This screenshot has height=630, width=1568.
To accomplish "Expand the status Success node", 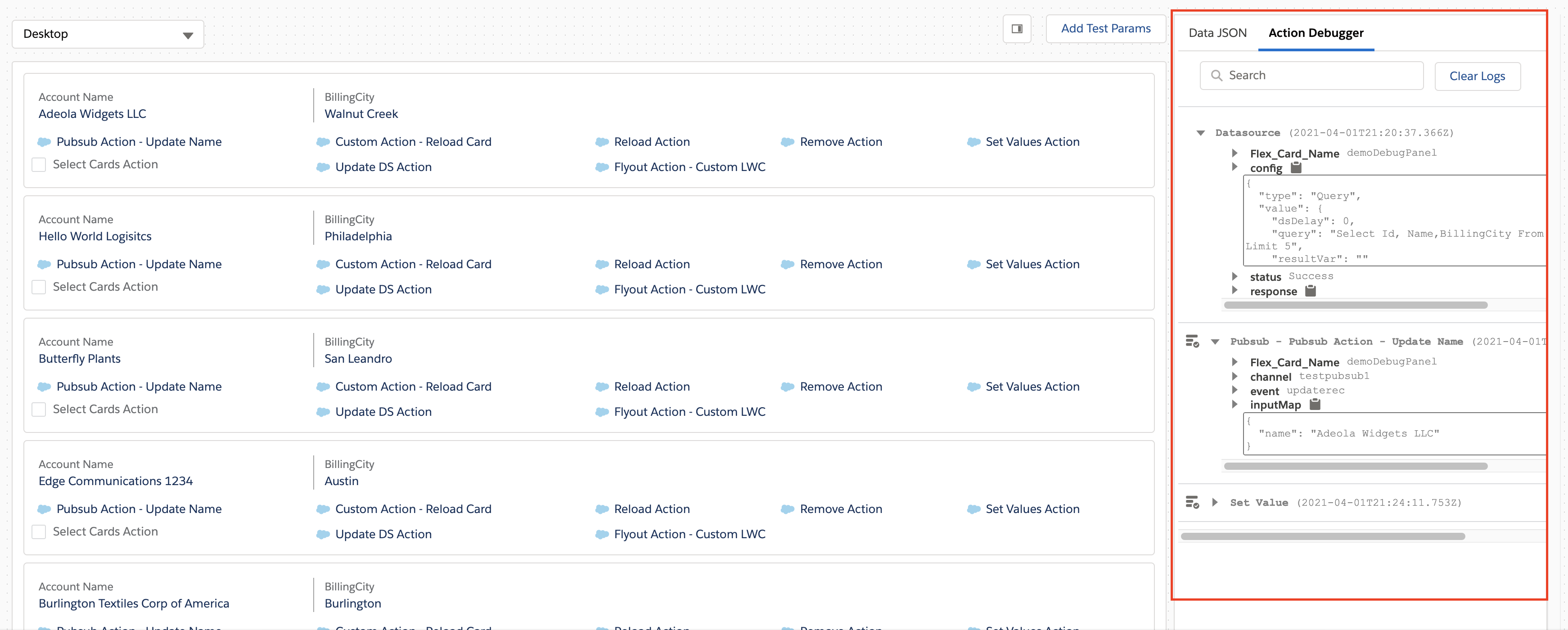I will 1235,276.
